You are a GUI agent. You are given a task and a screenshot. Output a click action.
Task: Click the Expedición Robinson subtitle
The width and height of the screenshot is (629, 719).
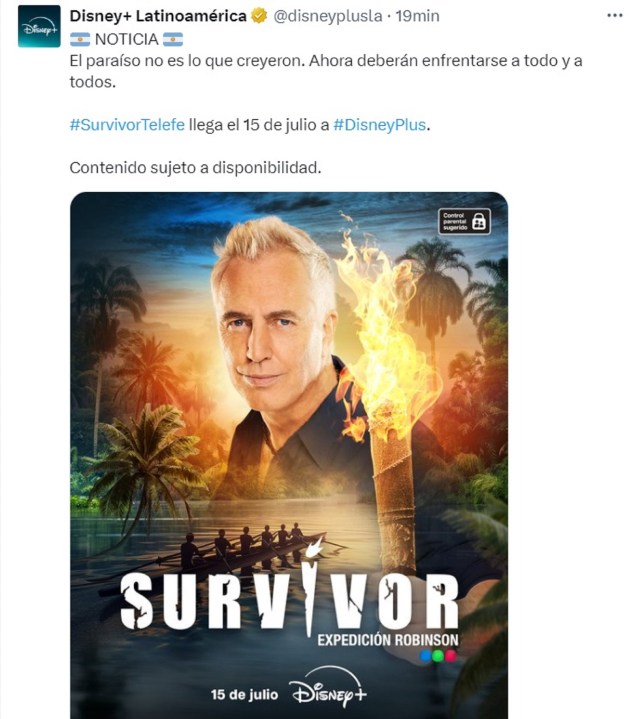pos(387,640)
